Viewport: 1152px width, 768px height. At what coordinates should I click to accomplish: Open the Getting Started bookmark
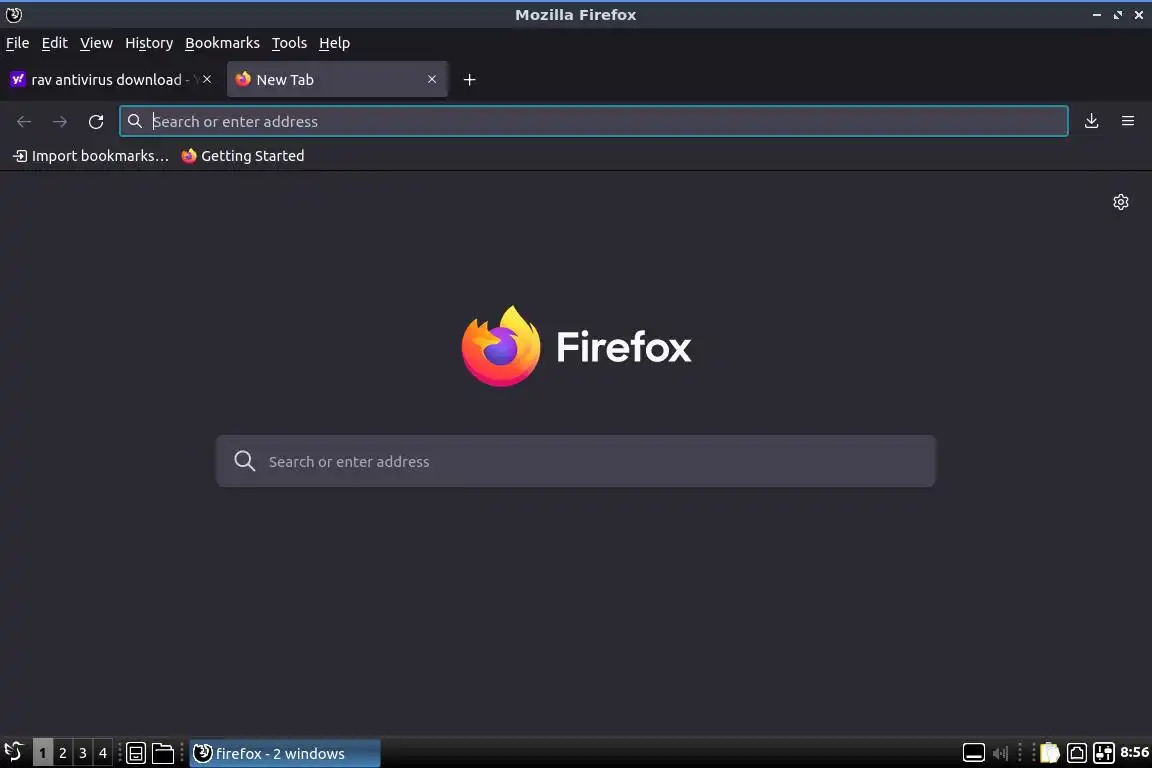(242, 156)
